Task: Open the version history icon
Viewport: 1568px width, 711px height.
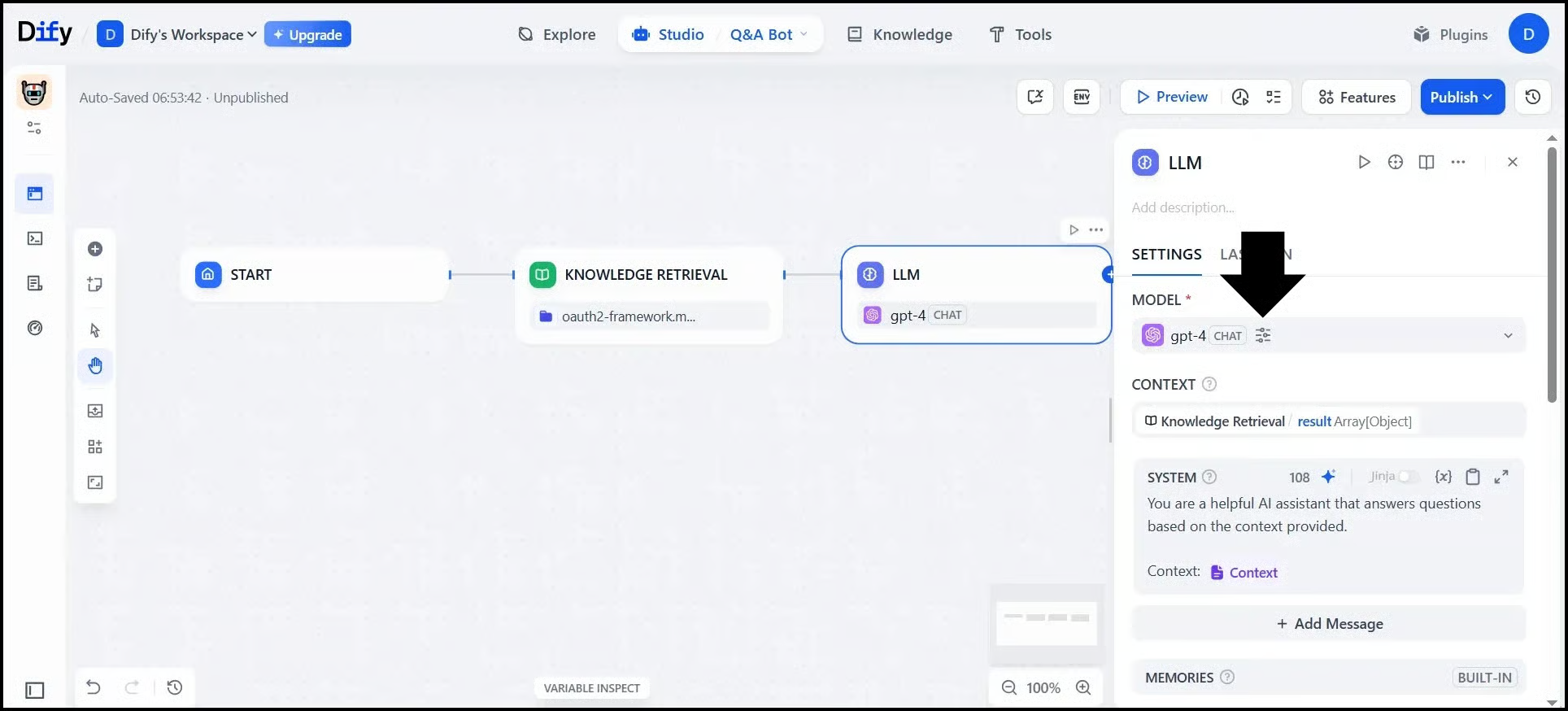Action: click(x=1532, y=97)
